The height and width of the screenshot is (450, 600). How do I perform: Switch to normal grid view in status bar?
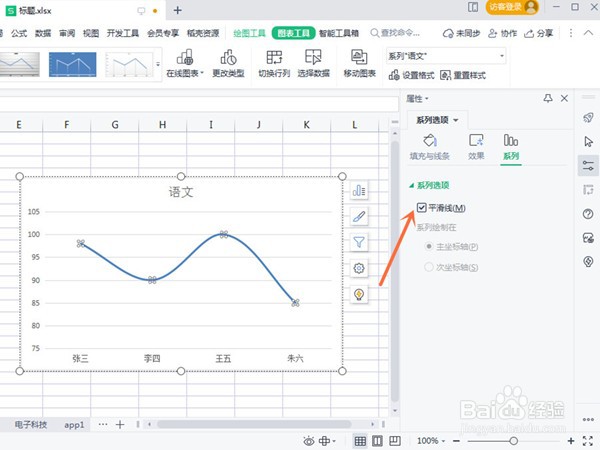(360, 441)
